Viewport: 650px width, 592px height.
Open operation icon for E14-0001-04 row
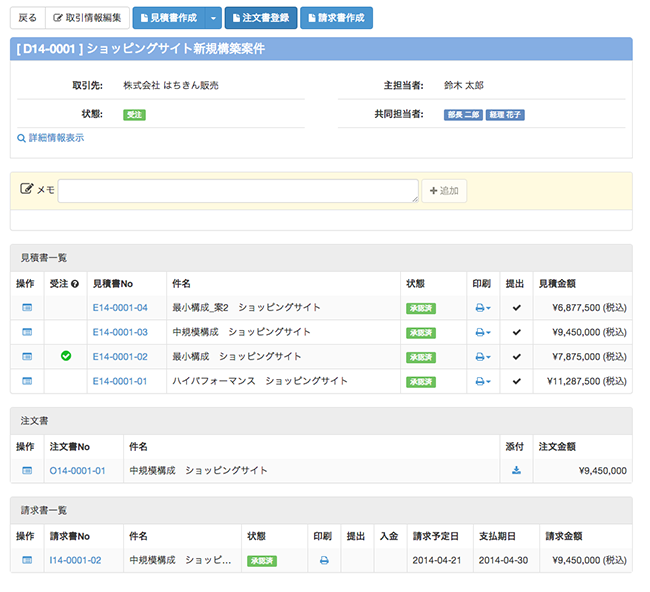(x=27, y=308)
